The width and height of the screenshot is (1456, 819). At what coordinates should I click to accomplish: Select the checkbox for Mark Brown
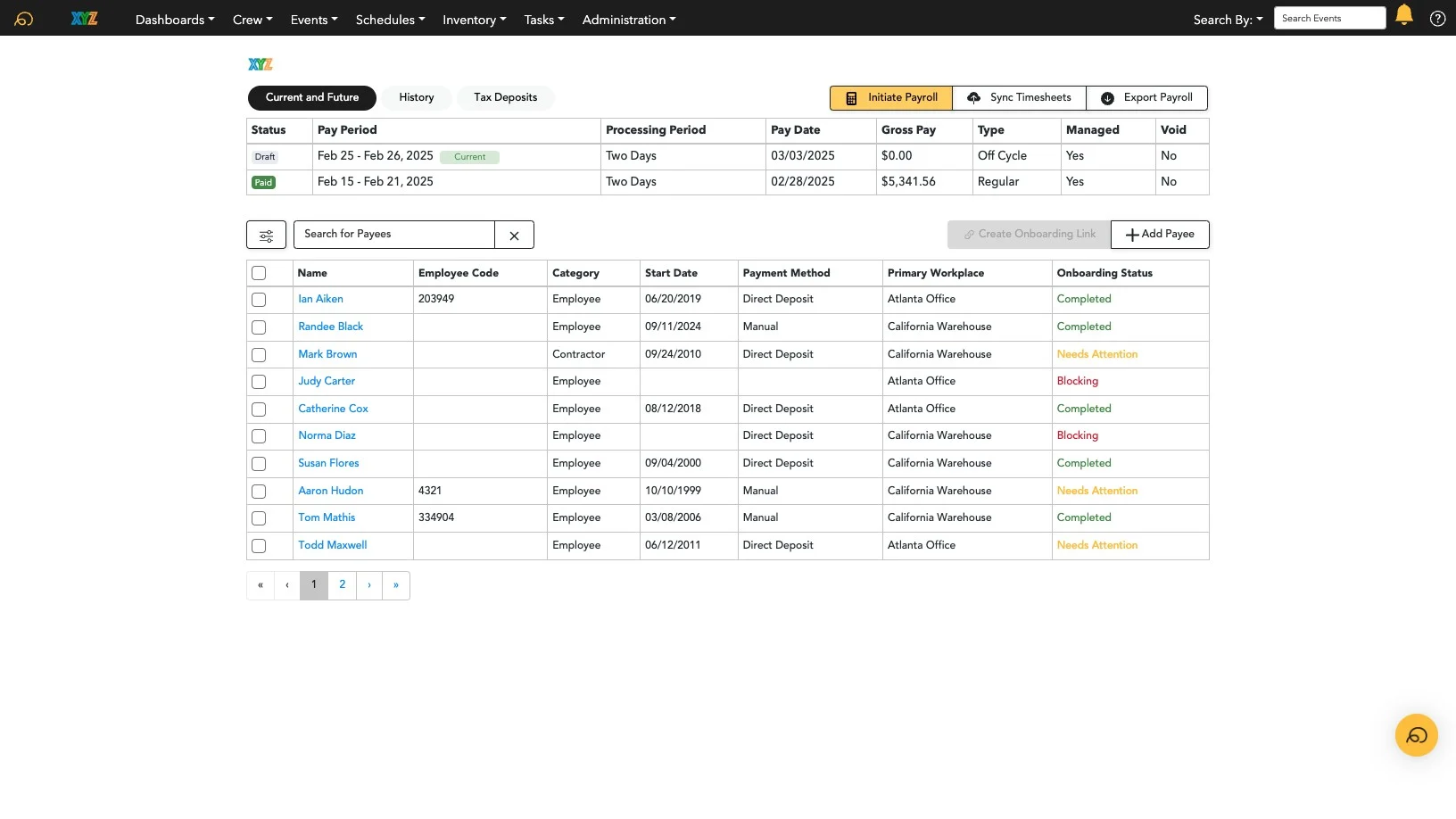tap(259, 355)
